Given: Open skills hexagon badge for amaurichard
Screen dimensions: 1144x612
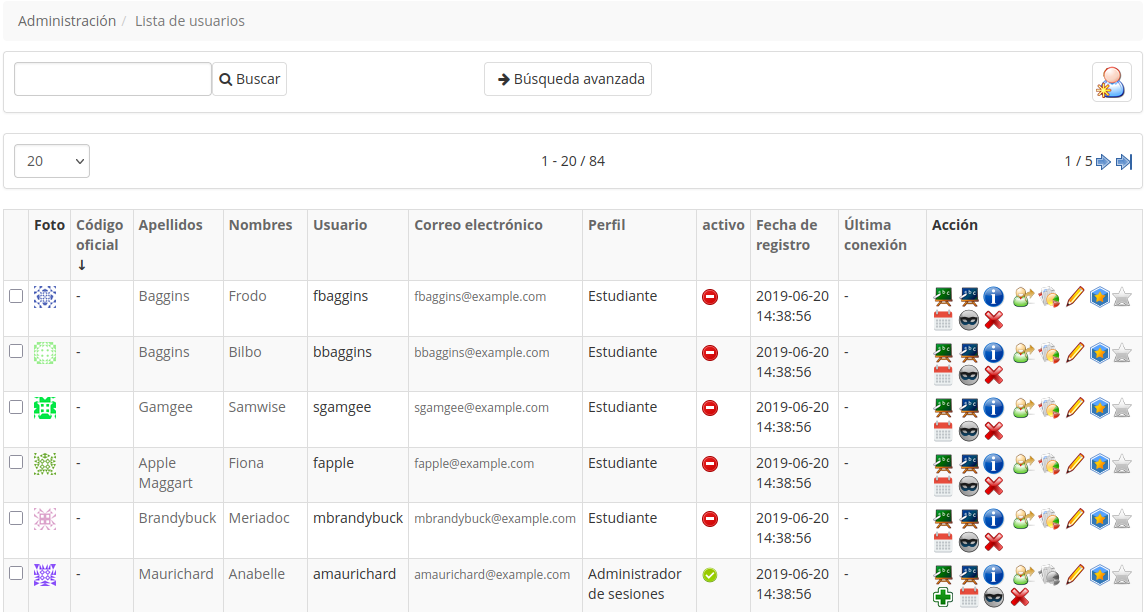Looking at the screenshot, I should (1099, 575).
